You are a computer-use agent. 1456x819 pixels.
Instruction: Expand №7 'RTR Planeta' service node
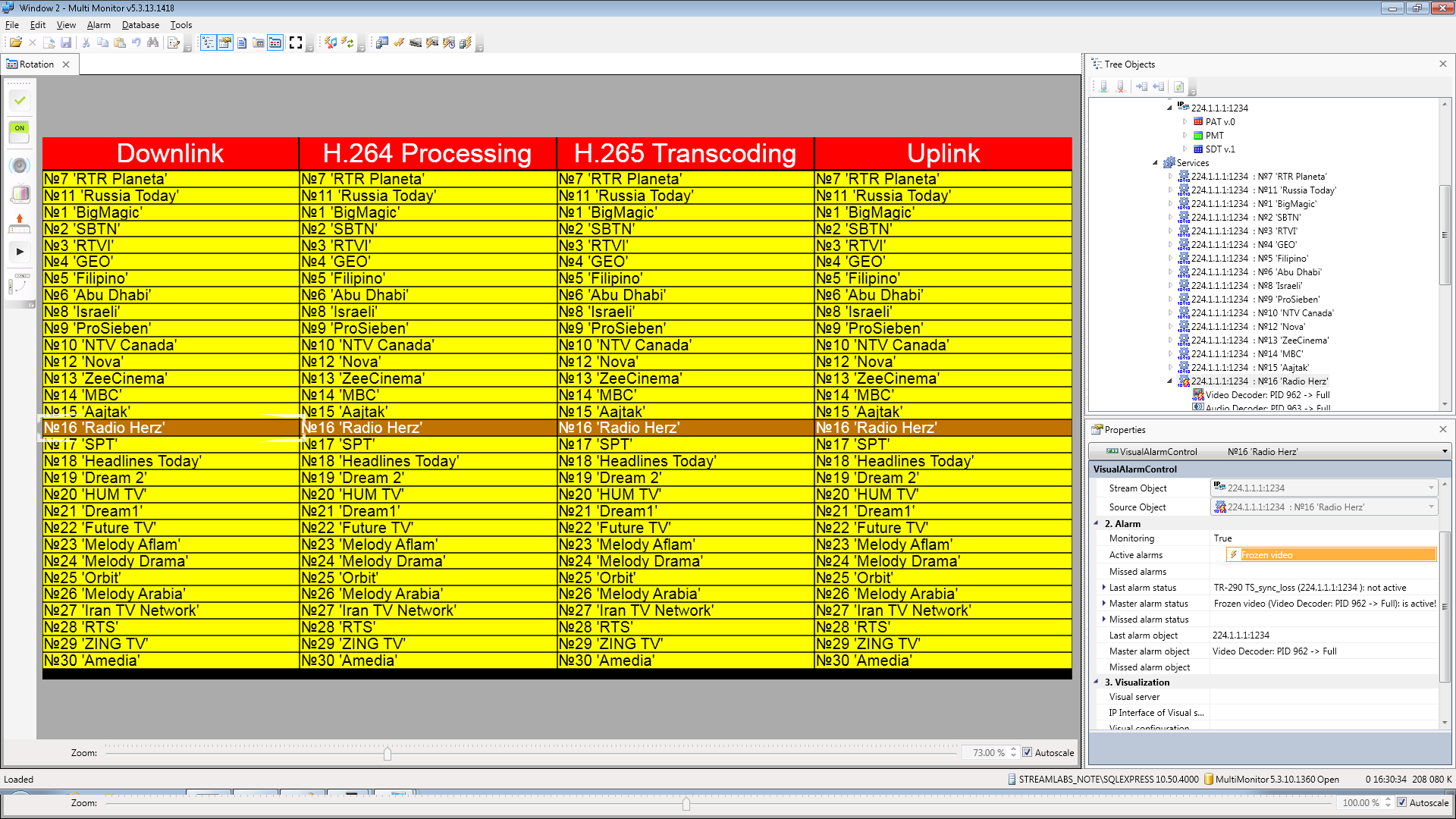tap(1170, 176)
